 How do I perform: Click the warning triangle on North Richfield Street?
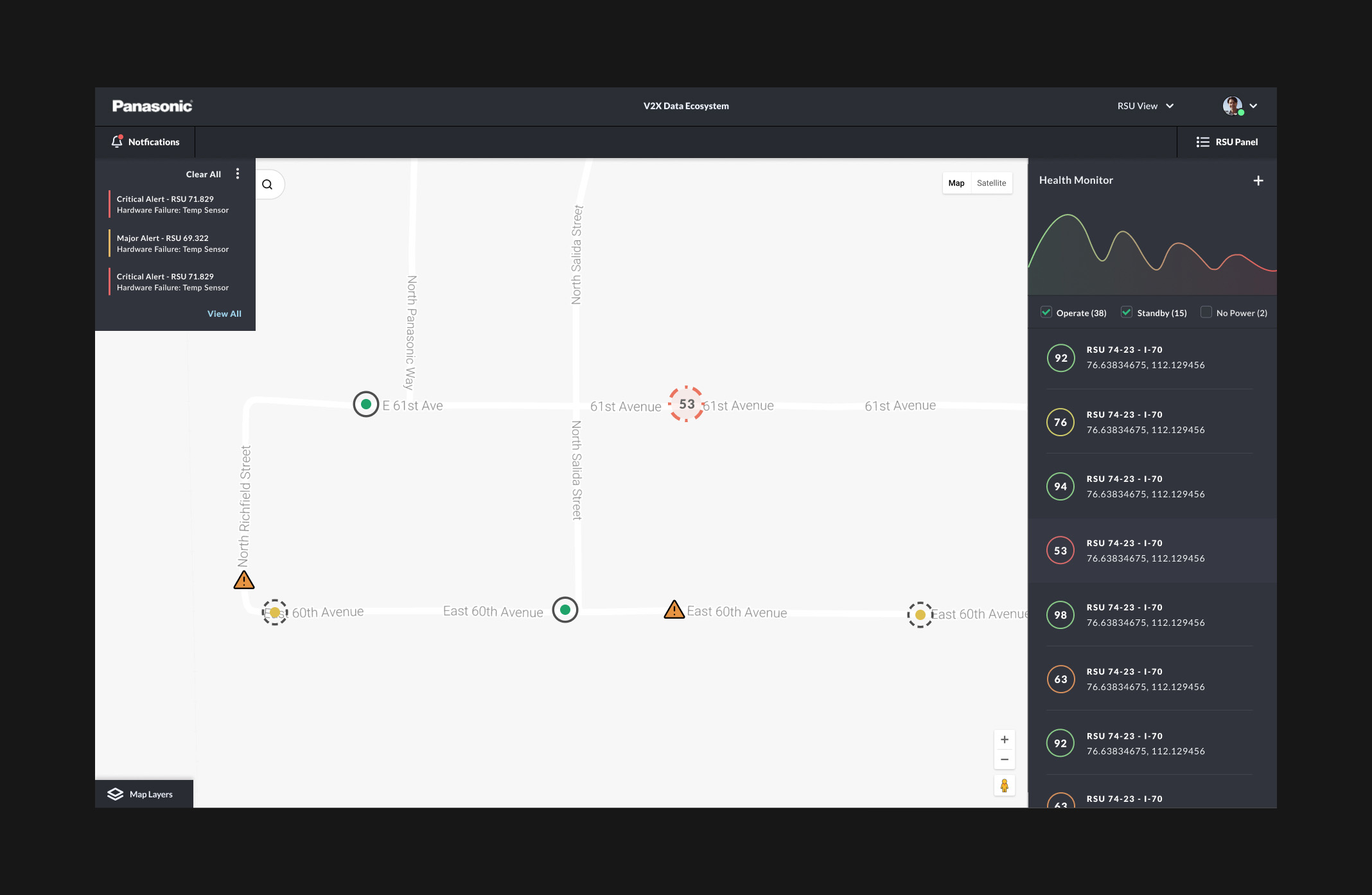(243, 580)
